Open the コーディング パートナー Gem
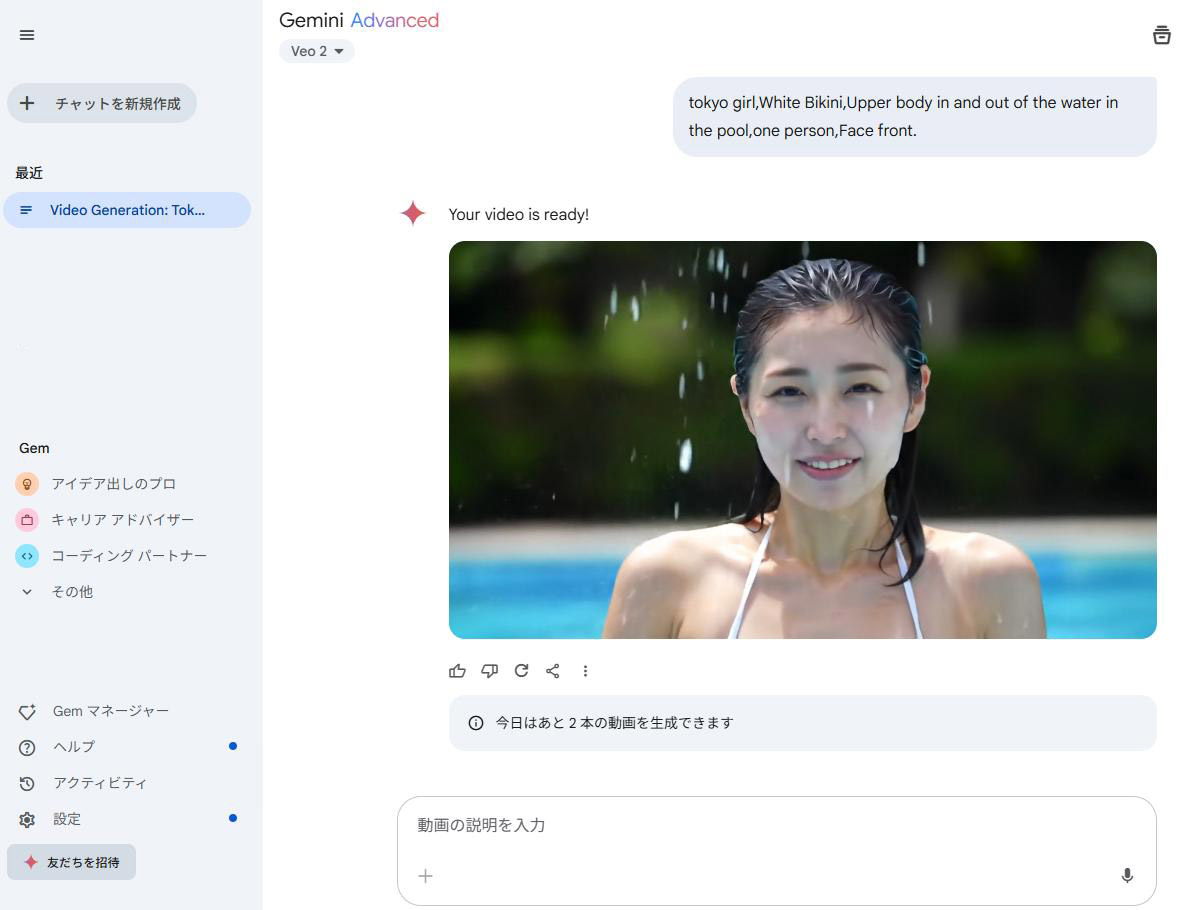 pyautogui.click(x=129, y=556)
